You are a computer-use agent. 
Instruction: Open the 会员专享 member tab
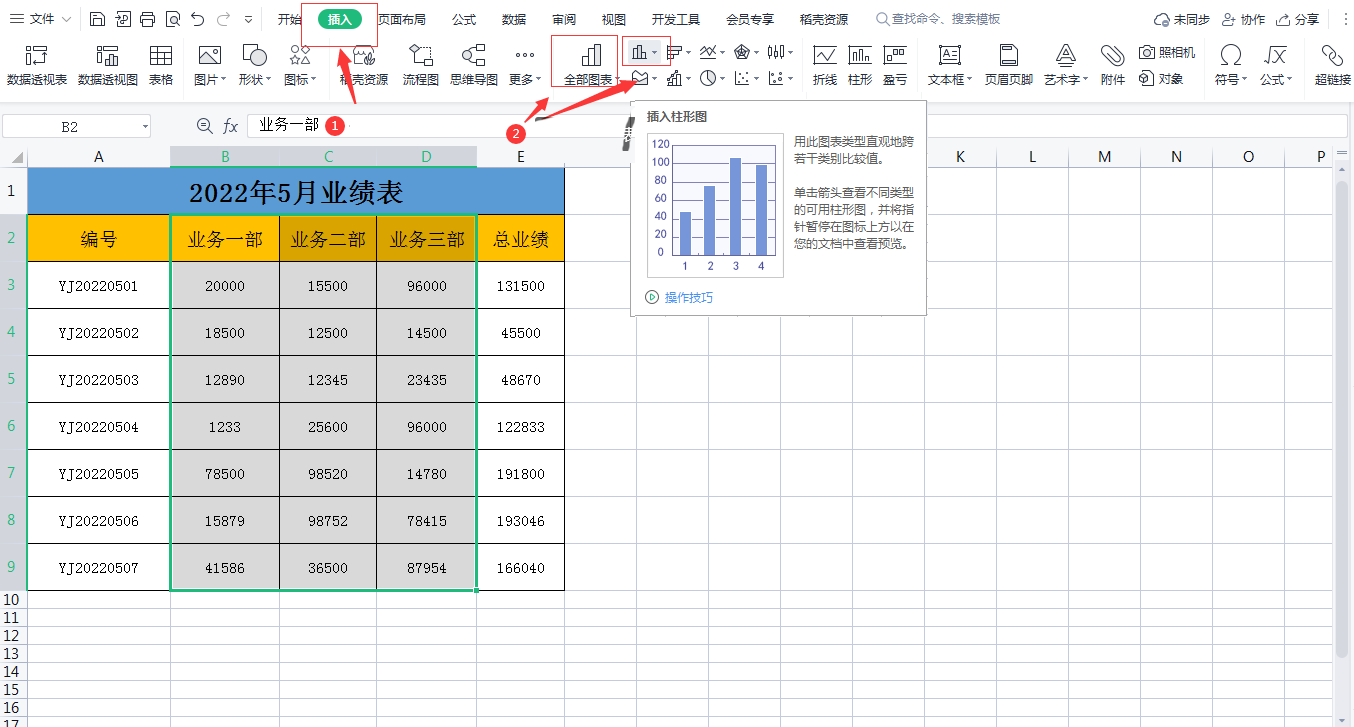click(x=750, y=19)
